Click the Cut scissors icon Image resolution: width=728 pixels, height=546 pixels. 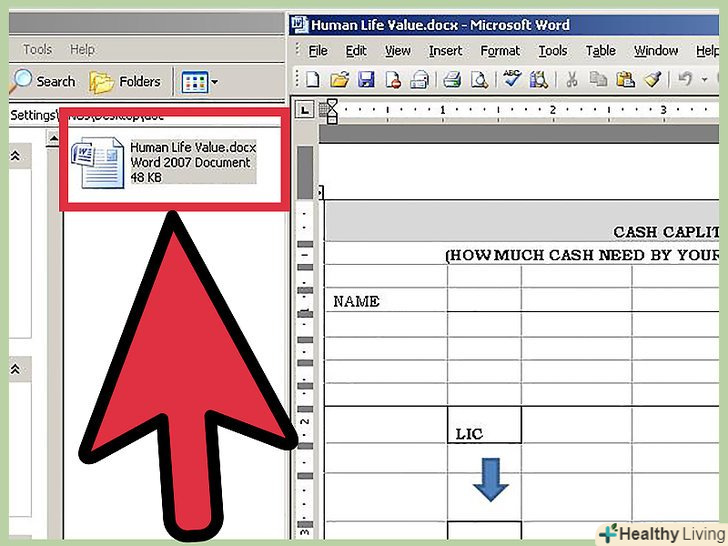[572, 79]
